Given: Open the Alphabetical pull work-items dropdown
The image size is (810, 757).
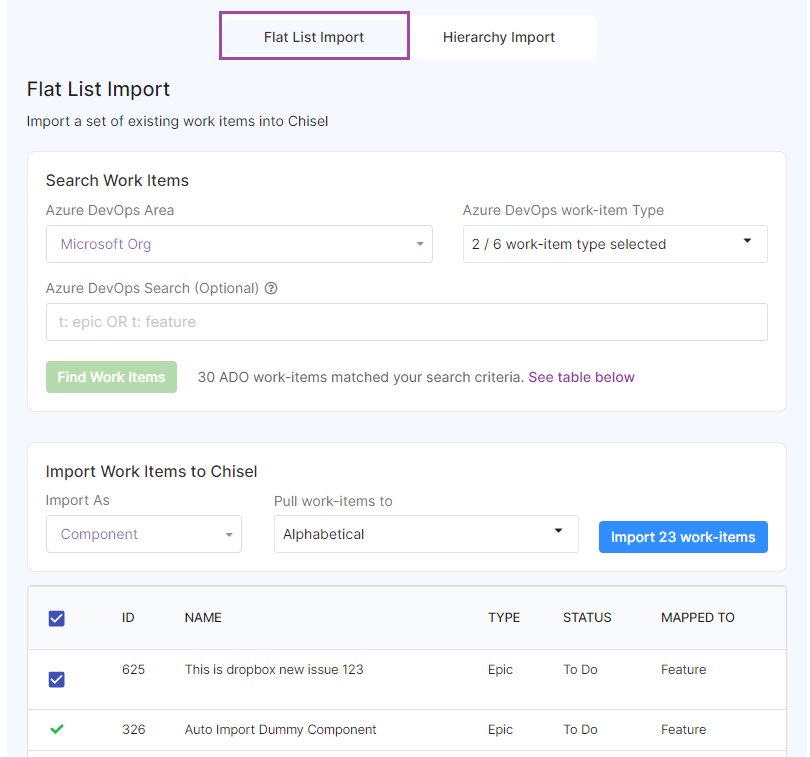Looking at the screenshot, I should pos(426,534).
